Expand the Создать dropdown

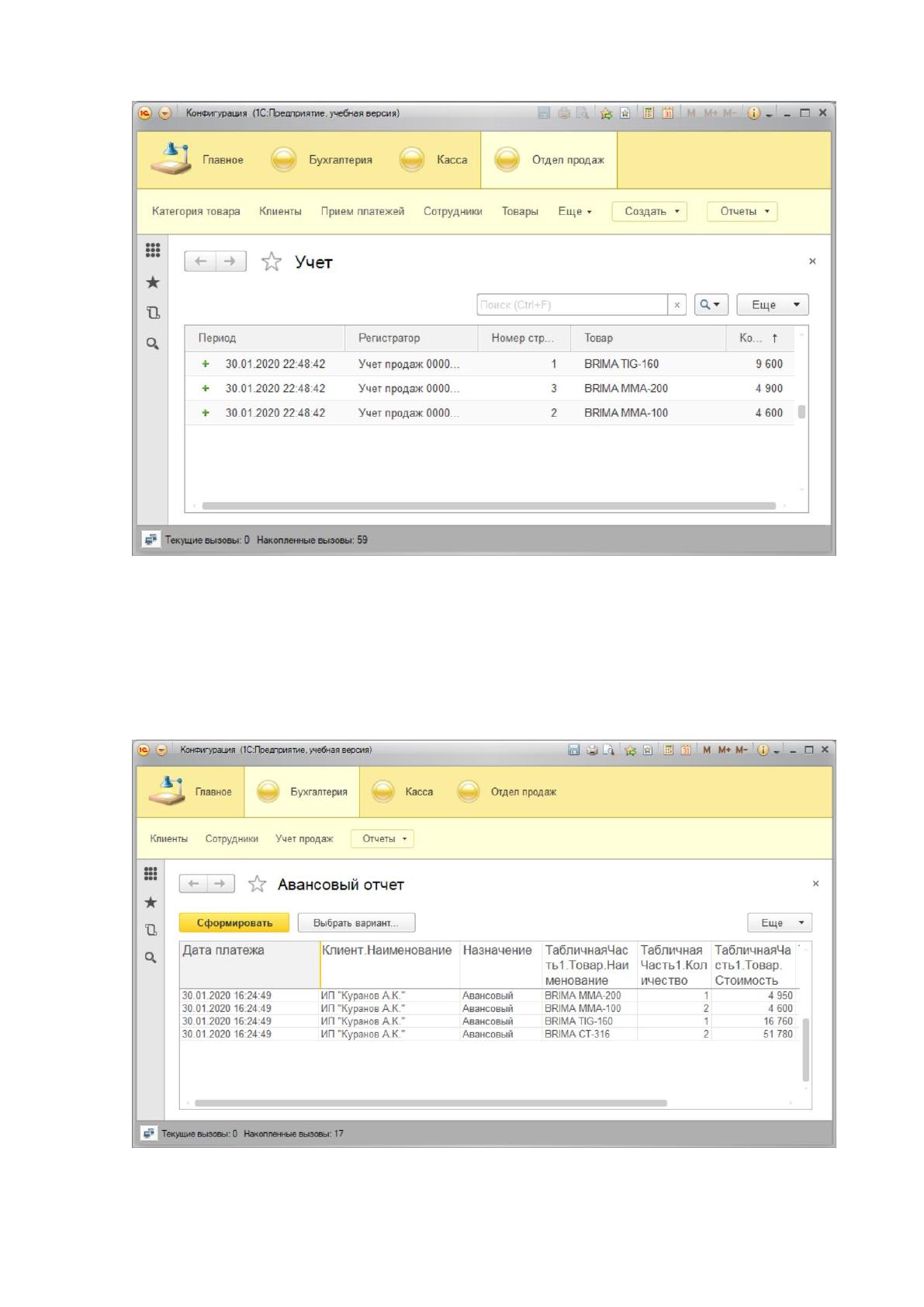point(649,211)
